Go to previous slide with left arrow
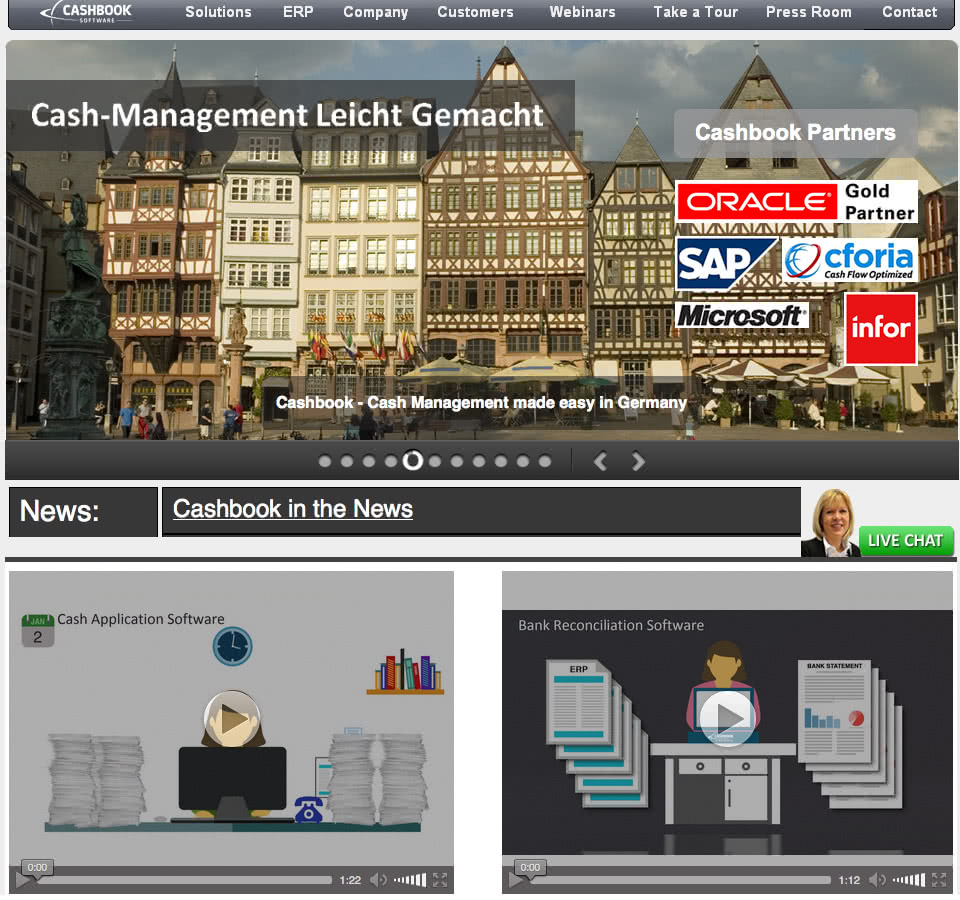The image size is (960, 900). click(x=601, y=461)
